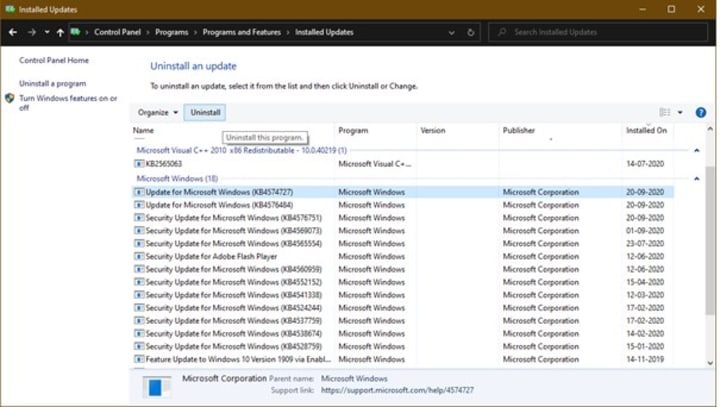The width and height of the screenshot is (720, 407).
Task: Select Security Update KB4537759
Action: tap(403, 321)
